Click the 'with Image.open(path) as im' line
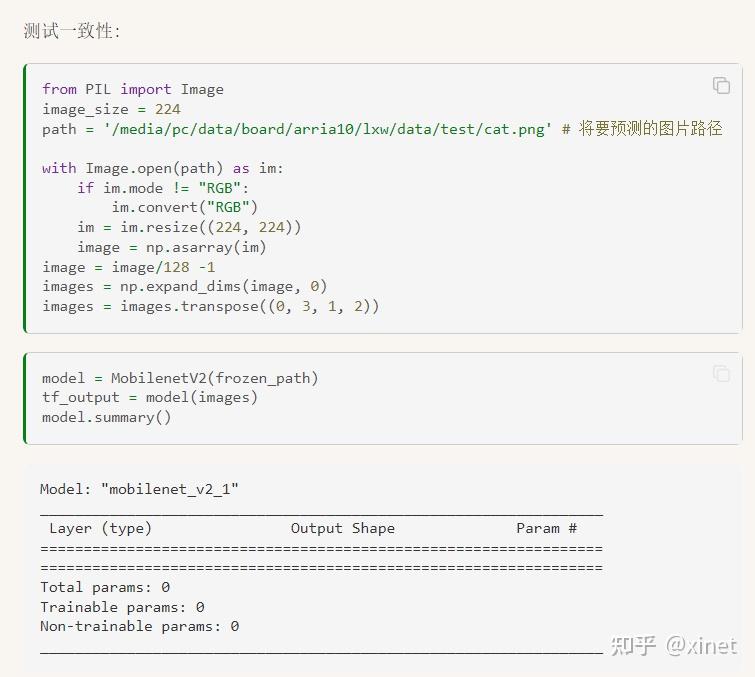The image size is (755, 677). click(x=163, y=168)
